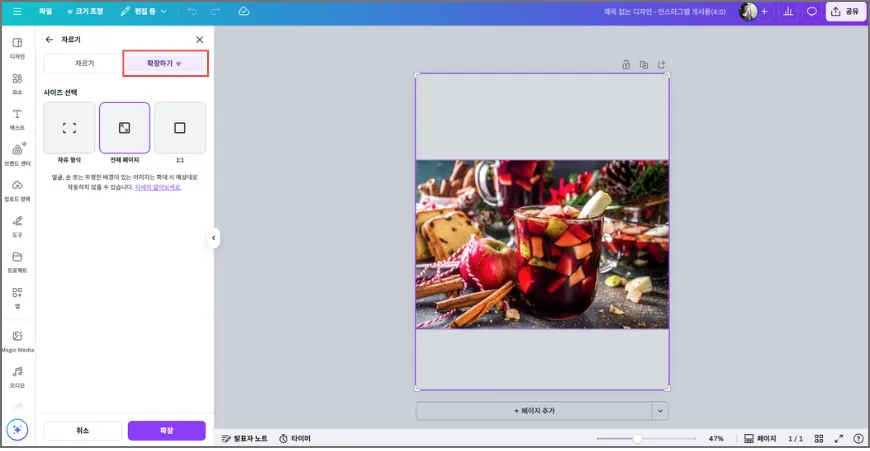This screenshot has height=451, width=870.
Task: Open the 요소 elements panel
Action: (x=17, y=83)
